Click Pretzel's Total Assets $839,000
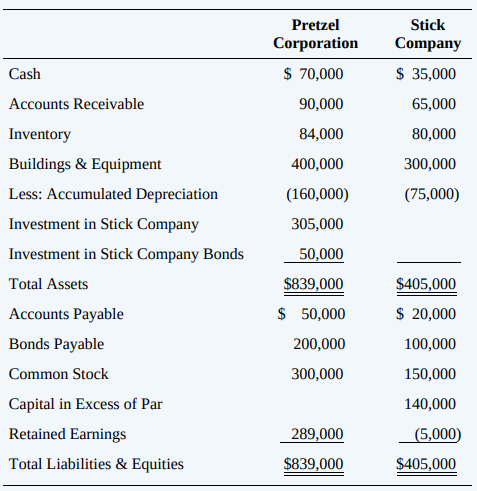 tap(313, 284)
